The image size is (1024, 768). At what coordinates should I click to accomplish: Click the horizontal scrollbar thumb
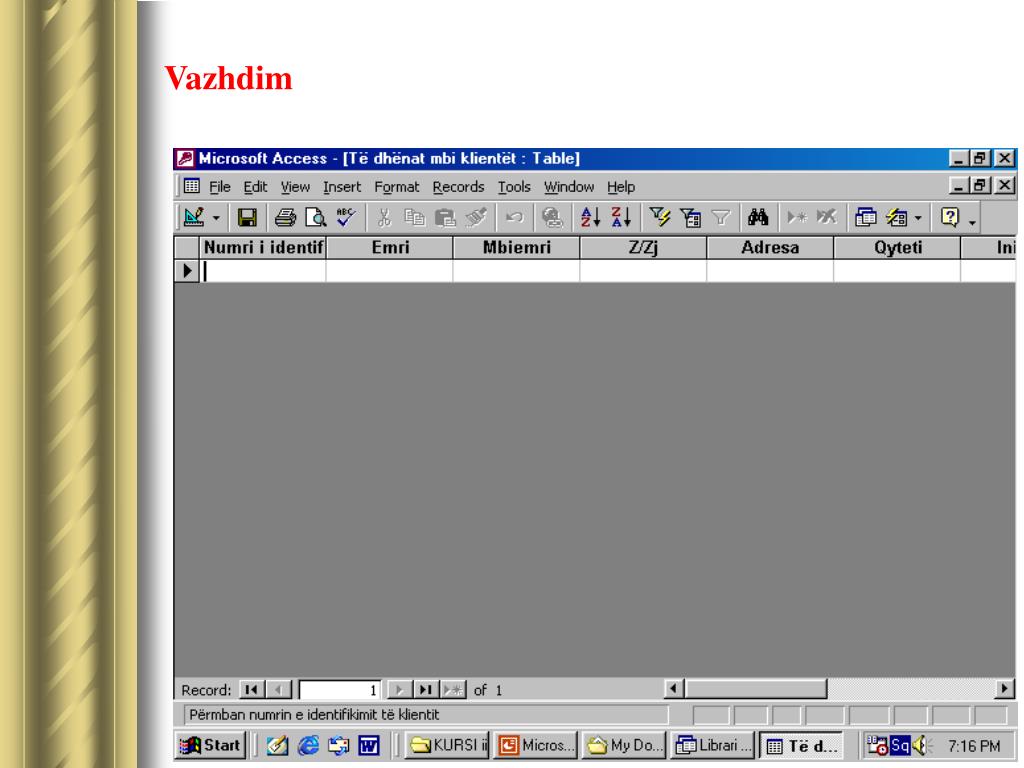tap(756, 688)
